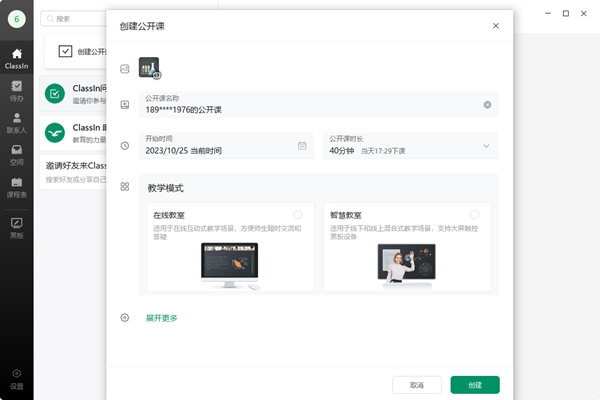Click the 开始时间 date field 2023/10/25
600x400 pixels.
(x=226, y=145)
